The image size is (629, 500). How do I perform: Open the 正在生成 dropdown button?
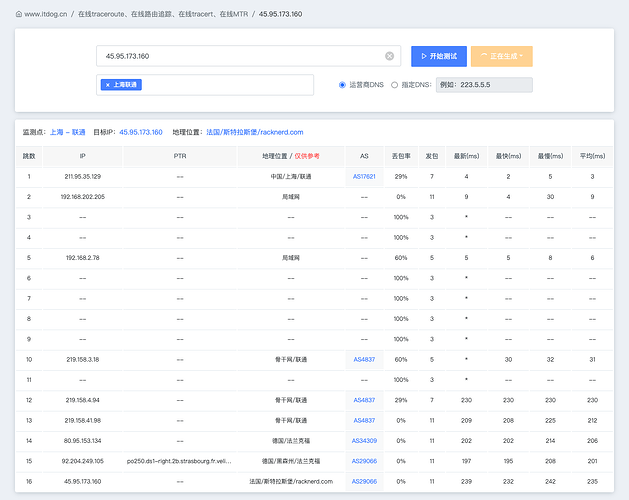coord(501,56)
